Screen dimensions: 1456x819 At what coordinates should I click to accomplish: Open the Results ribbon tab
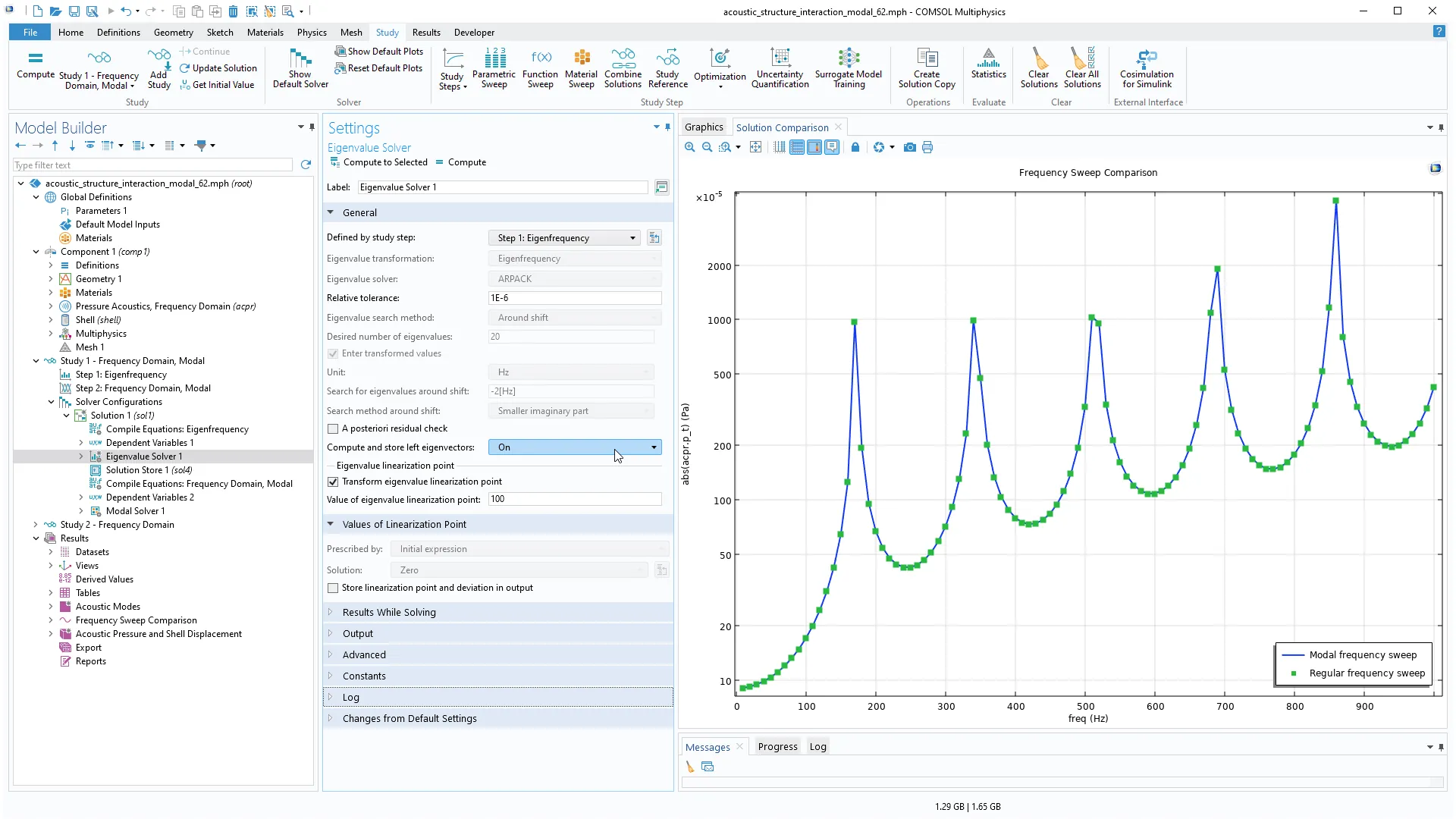[x=425, y=33]
